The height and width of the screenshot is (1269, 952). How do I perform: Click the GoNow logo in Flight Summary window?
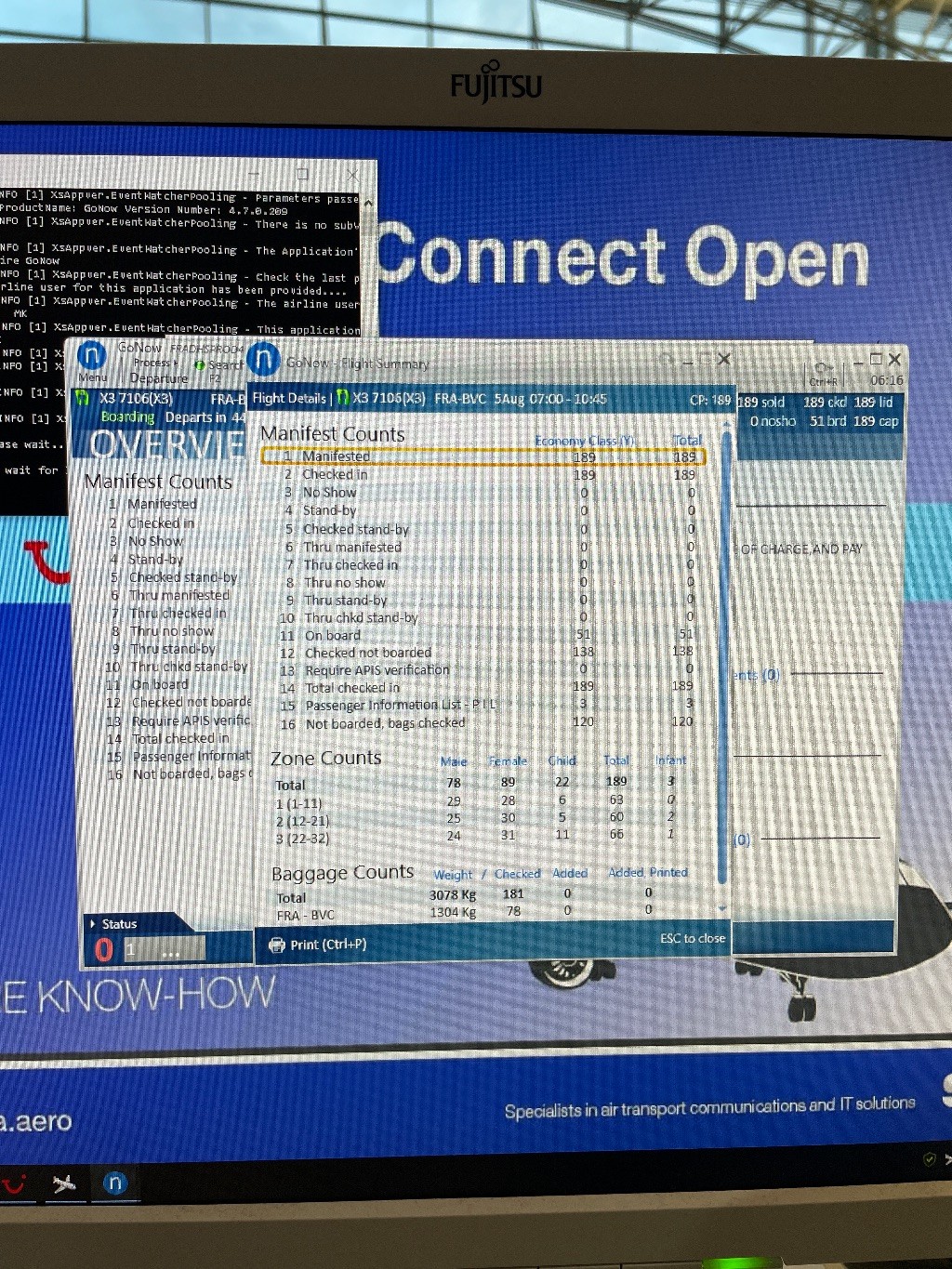click(264, 359)
